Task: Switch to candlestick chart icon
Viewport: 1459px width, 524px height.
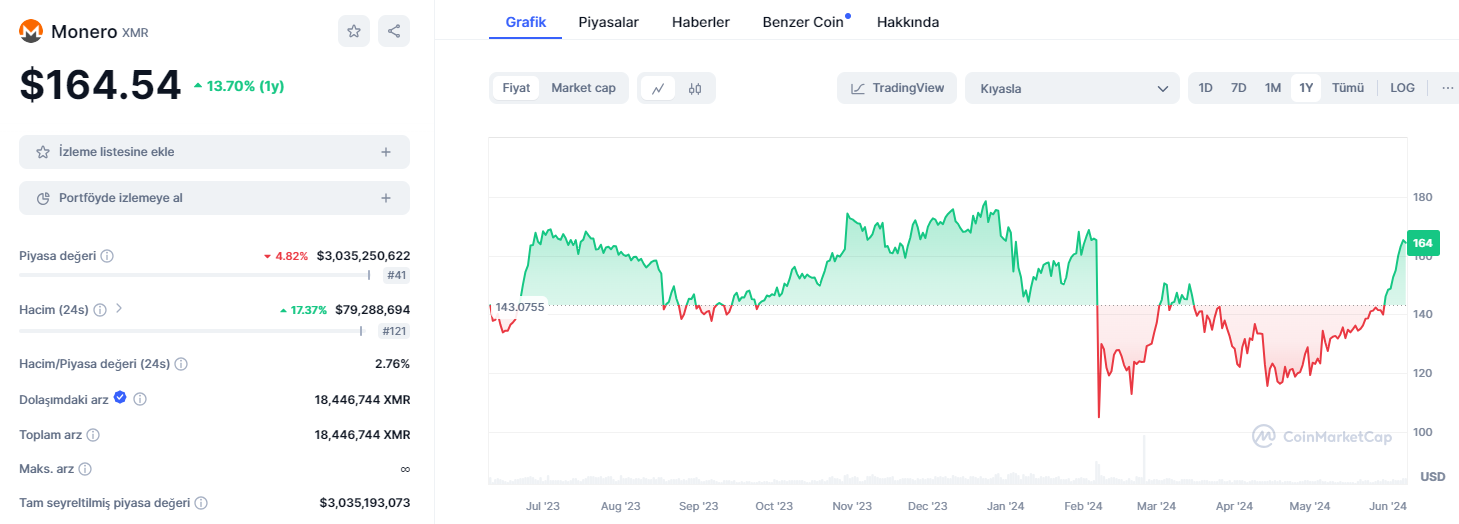Action: (695, 88)
